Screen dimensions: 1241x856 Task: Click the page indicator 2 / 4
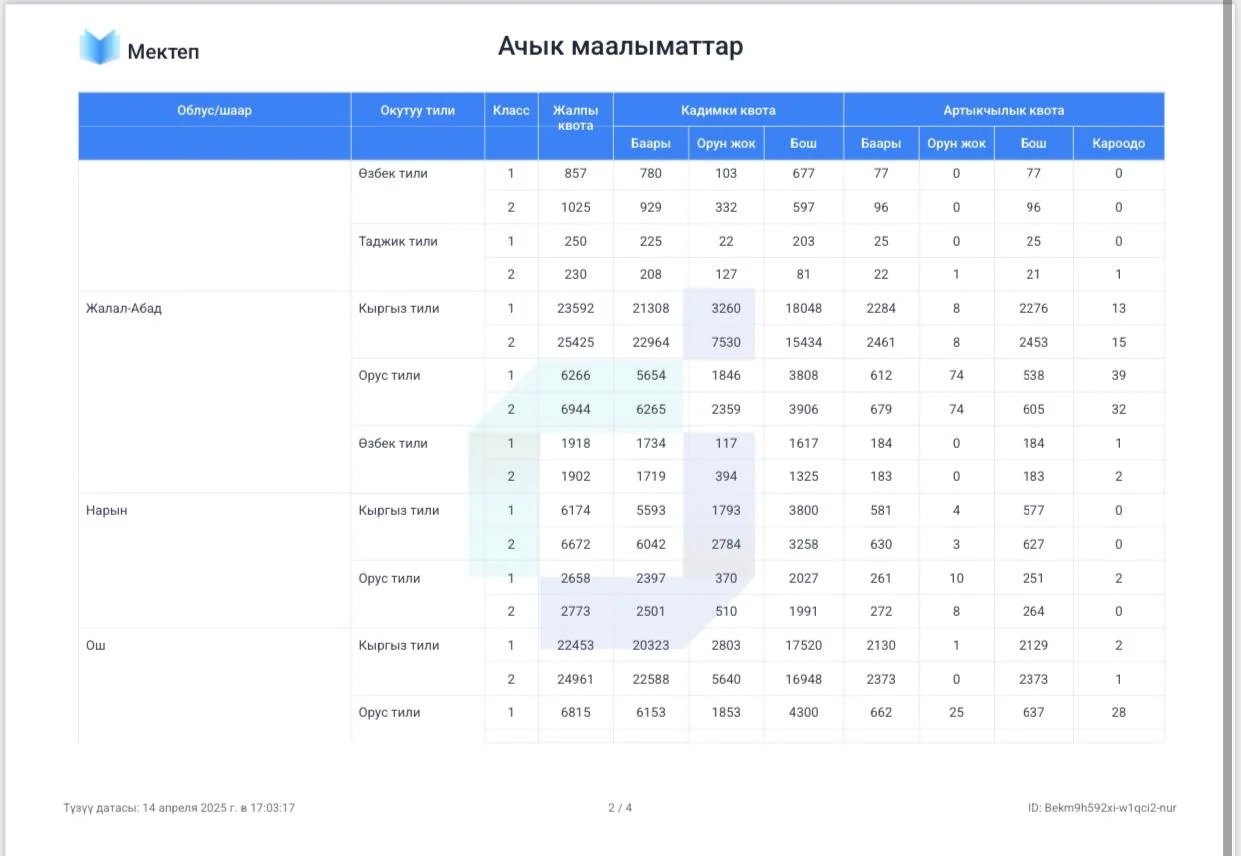[620, 807]
